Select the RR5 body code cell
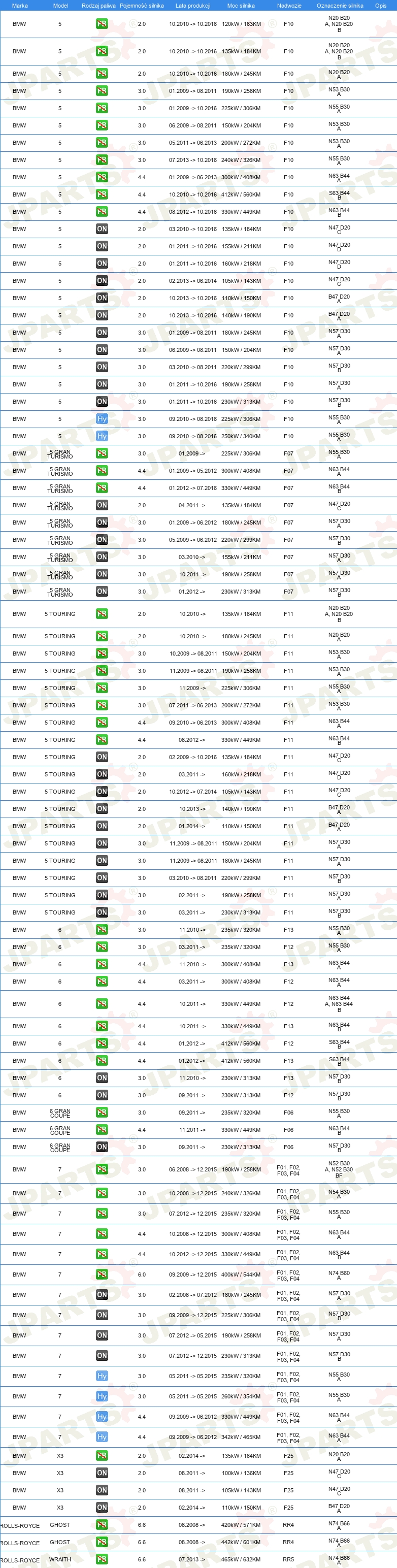 click(288, 1559)
